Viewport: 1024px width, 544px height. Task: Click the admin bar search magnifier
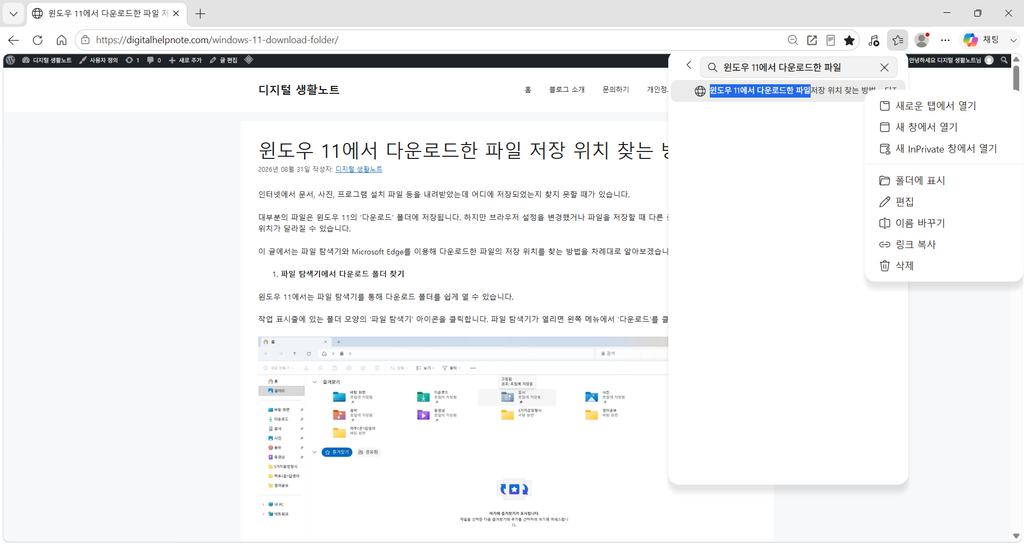[1004, 60]
